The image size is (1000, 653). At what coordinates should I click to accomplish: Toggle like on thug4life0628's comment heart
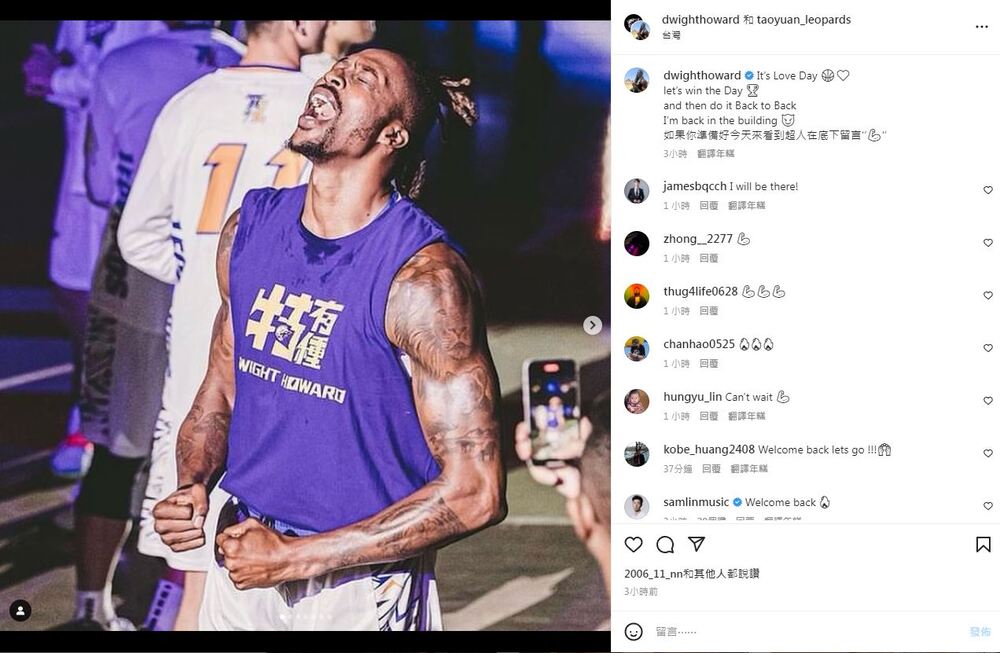click(988, 295)
